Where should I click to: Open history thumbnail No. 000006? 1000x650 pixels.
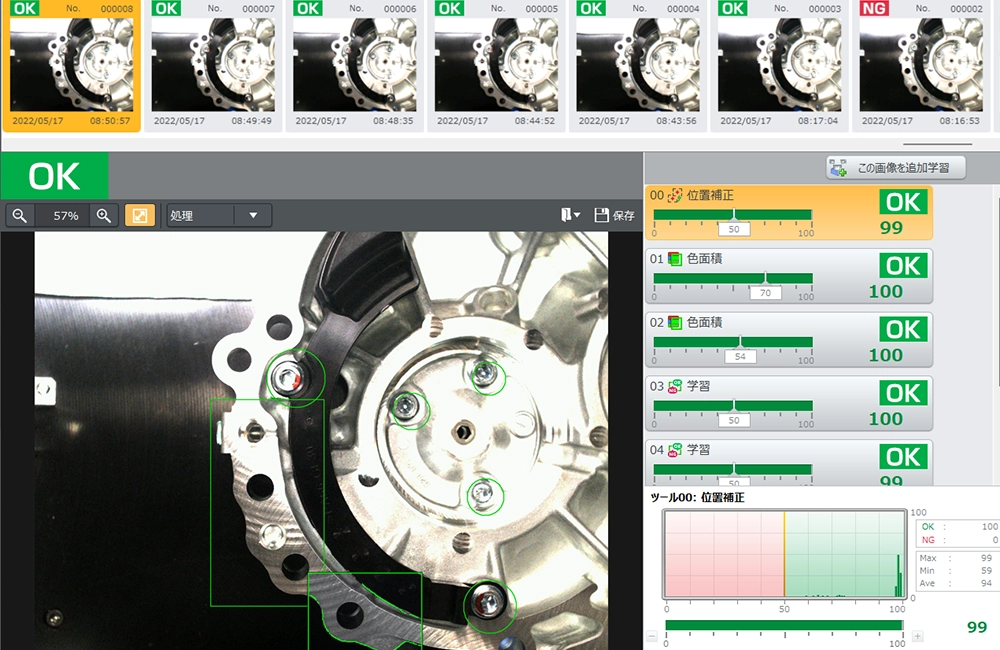pos(355,65)
